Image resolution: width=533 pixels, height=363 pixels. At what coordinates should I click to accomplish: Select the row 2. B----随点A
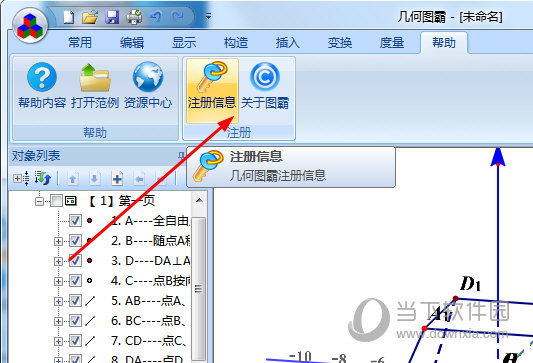pos(150,241)
